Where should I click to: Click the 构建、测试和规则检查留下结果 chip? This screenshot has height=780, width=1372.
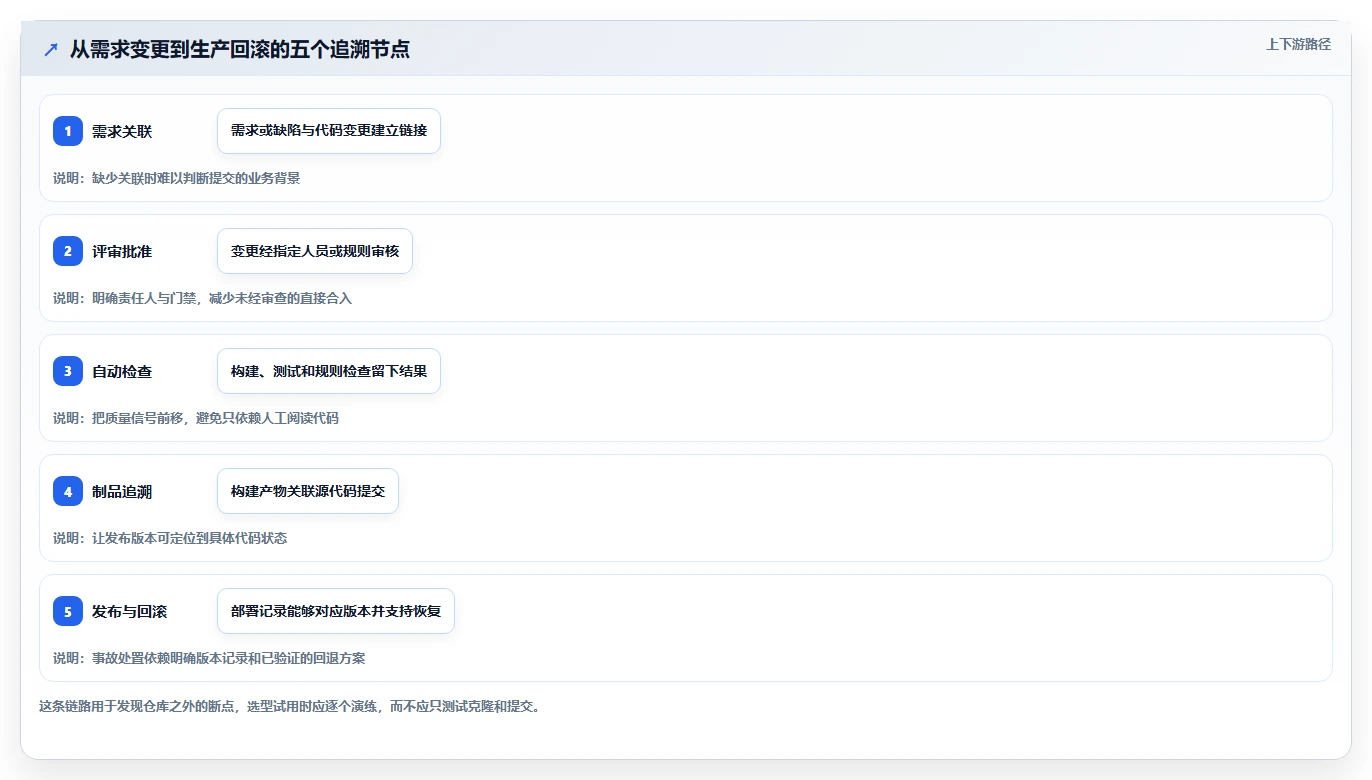click(x=329, y=371)
